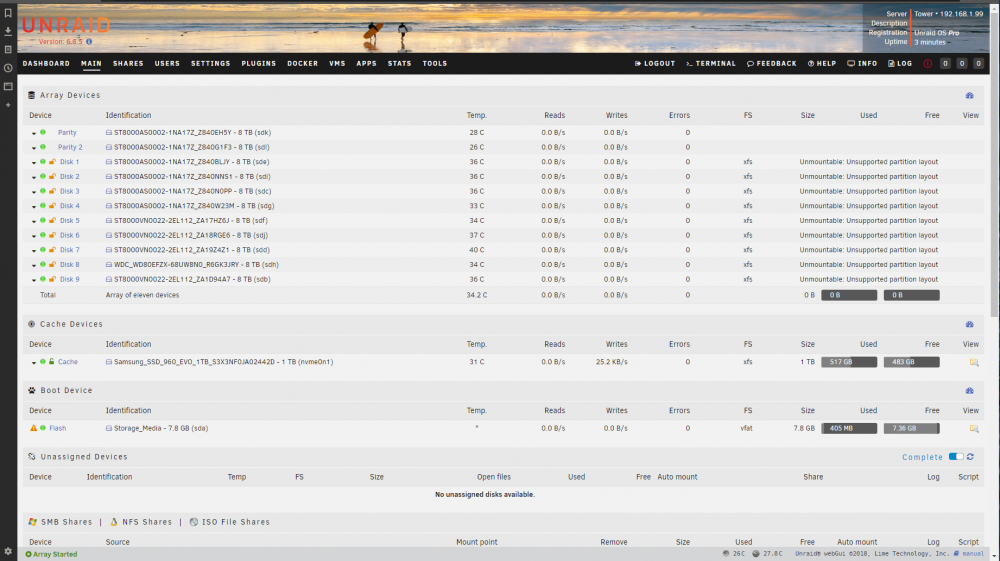Click disk icon beside WDC_WD80EFZX identification
Viewport: 1000px width, 561px height.
point(108,265)
